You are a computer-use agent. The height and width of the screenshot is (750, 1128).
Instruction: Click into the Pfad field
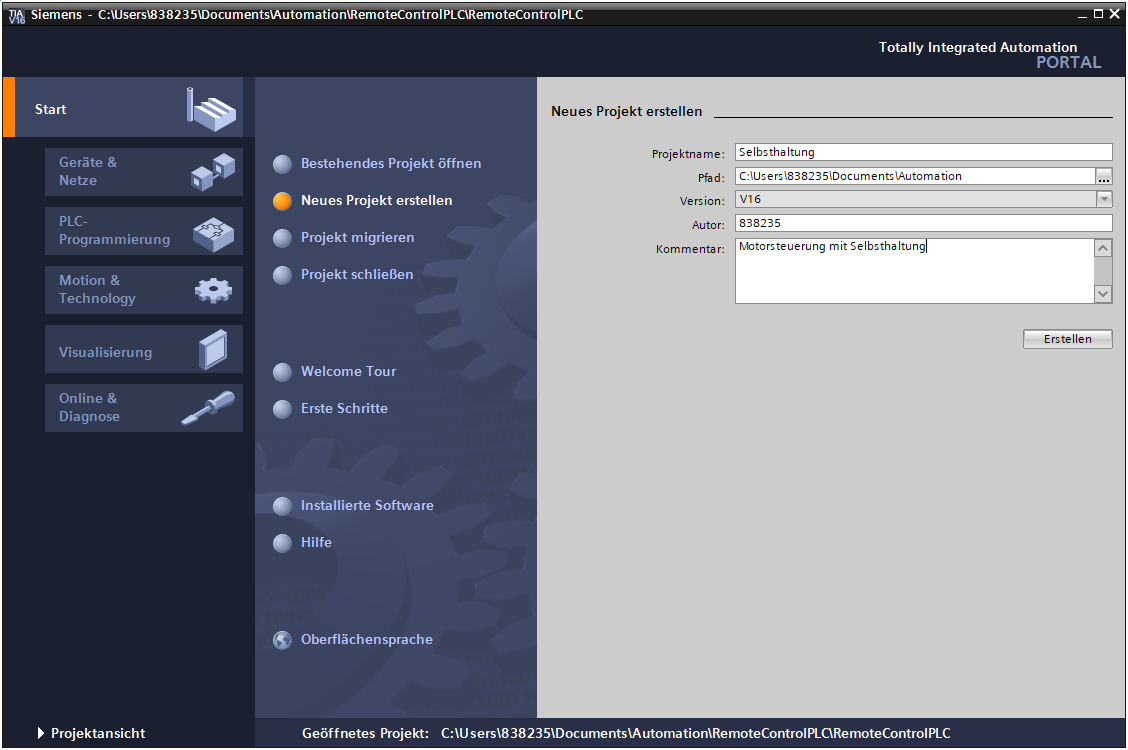point(915,176)
